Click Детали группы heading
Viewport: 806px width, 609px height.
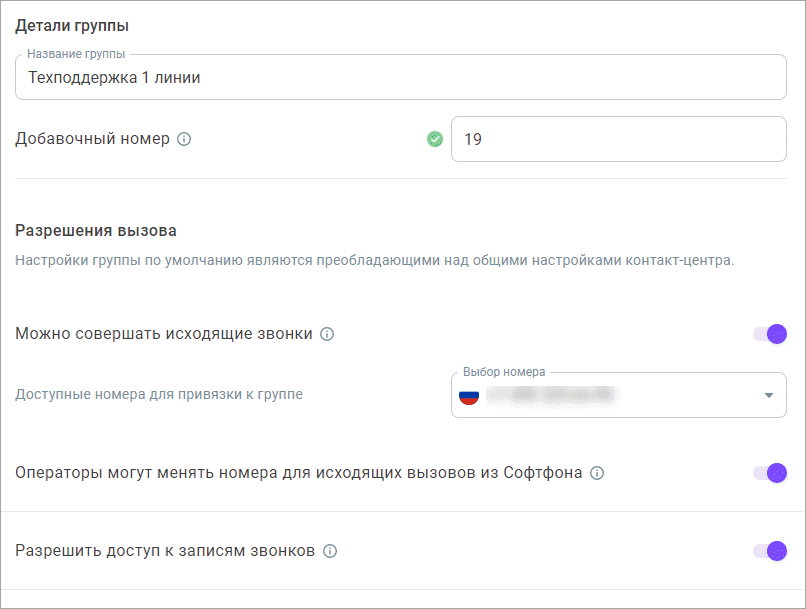click(x=72, y=26)
